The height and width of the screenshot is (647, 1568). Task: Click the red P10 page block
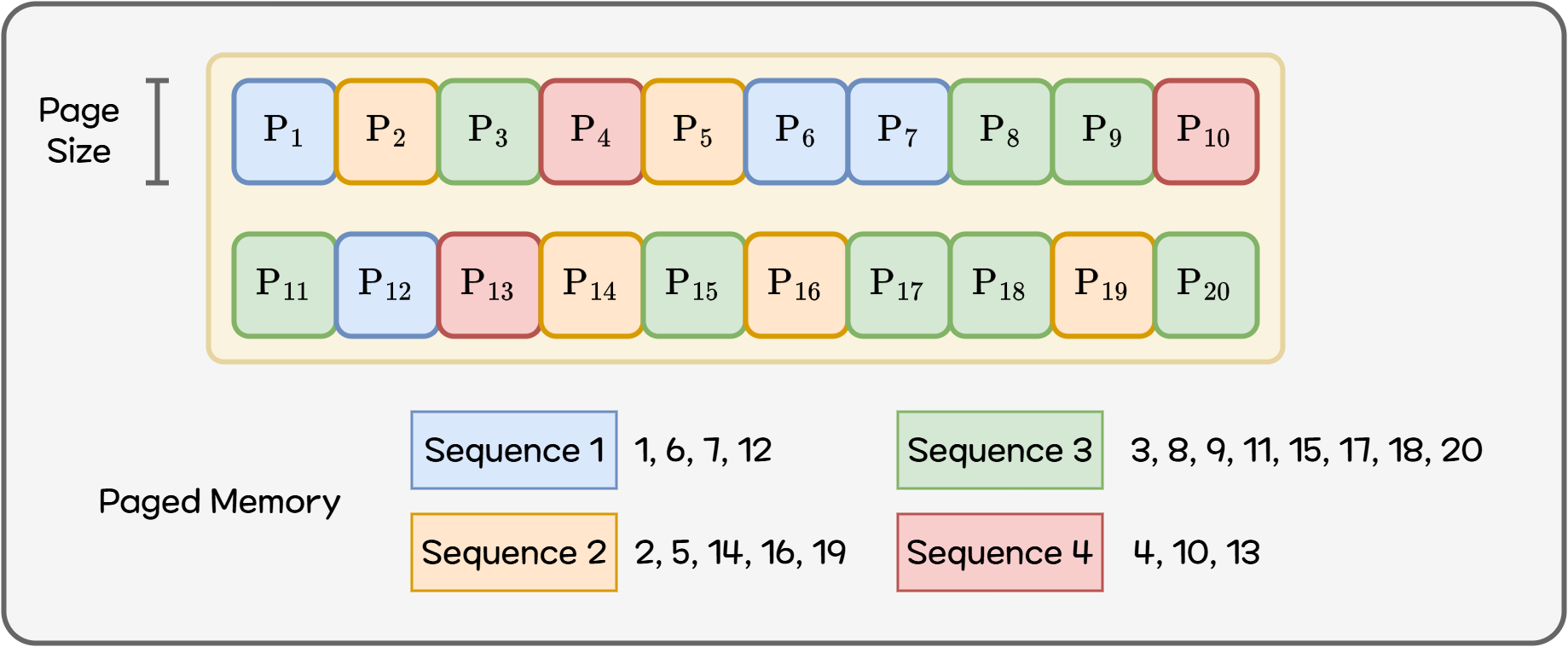[x=1206, y=132]
